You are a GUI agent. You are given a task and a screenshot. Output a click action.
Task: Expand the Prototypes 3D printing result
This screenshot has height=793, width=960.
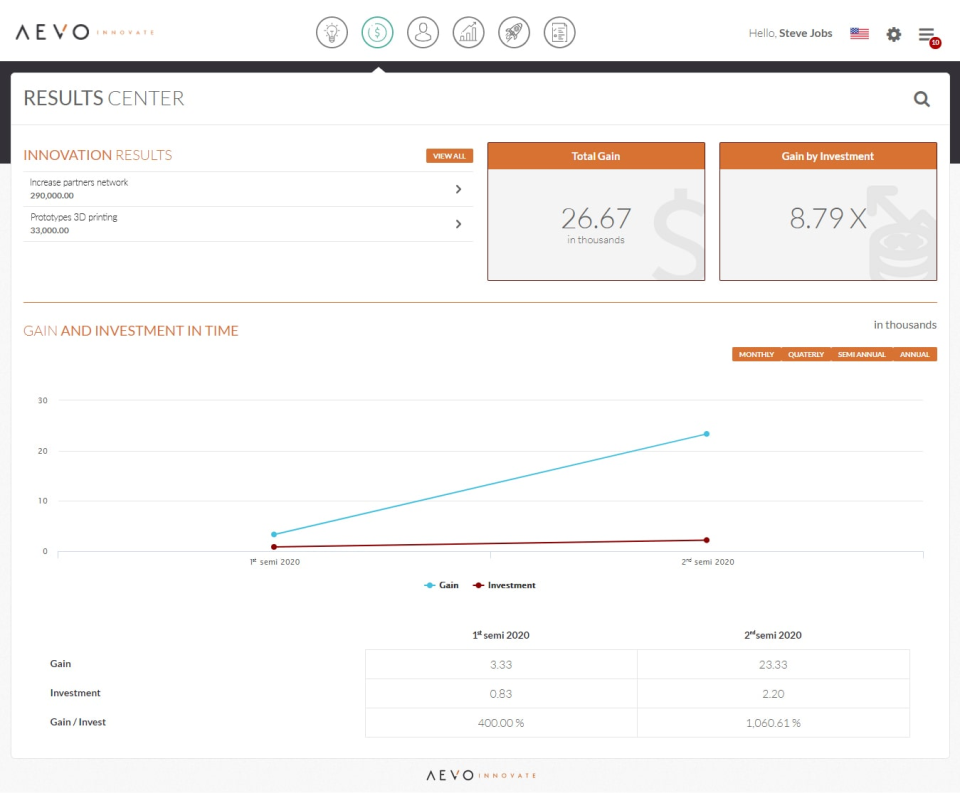[458, 224]
